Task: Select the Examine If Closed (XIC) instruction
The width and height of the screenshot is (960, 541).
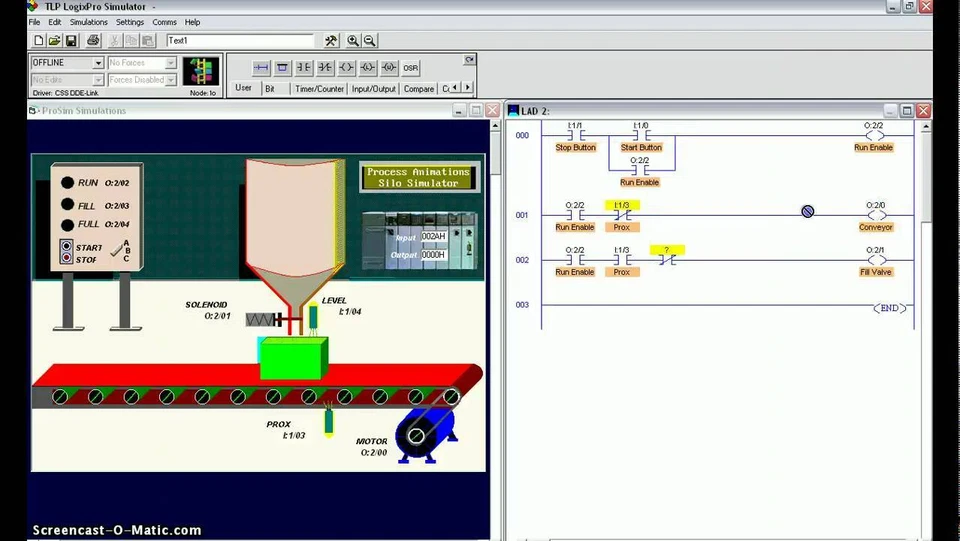Action: [304, 68]
